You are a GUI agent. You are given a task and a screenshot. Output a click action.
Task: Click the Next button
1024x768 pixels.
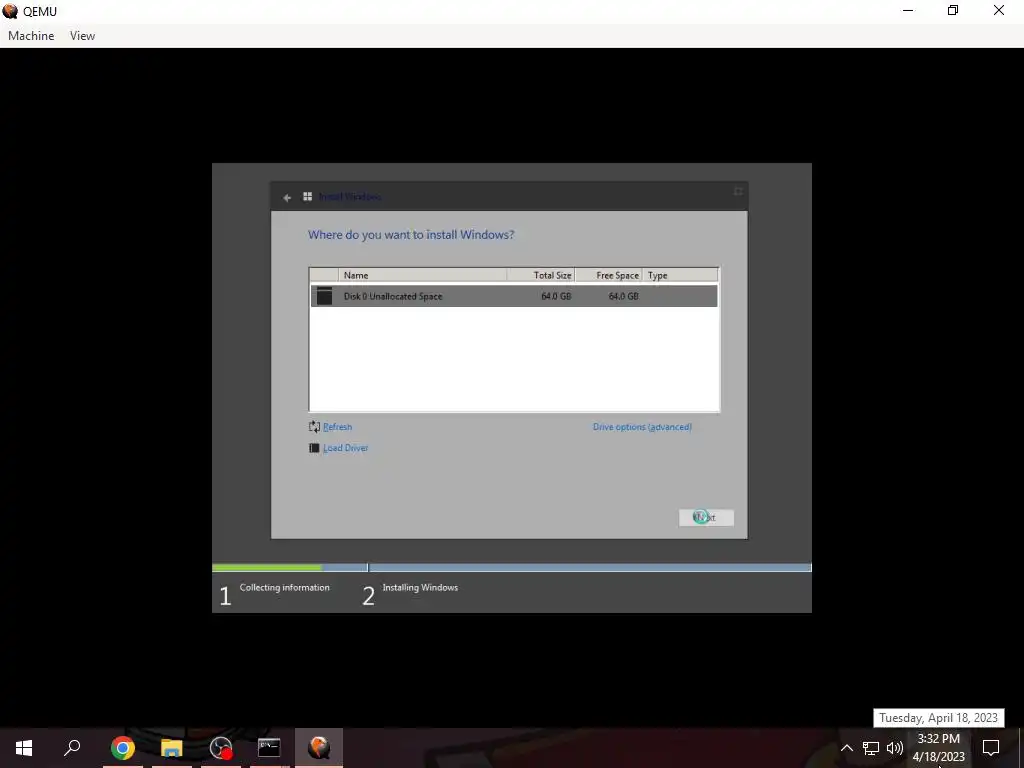(706, 517)
